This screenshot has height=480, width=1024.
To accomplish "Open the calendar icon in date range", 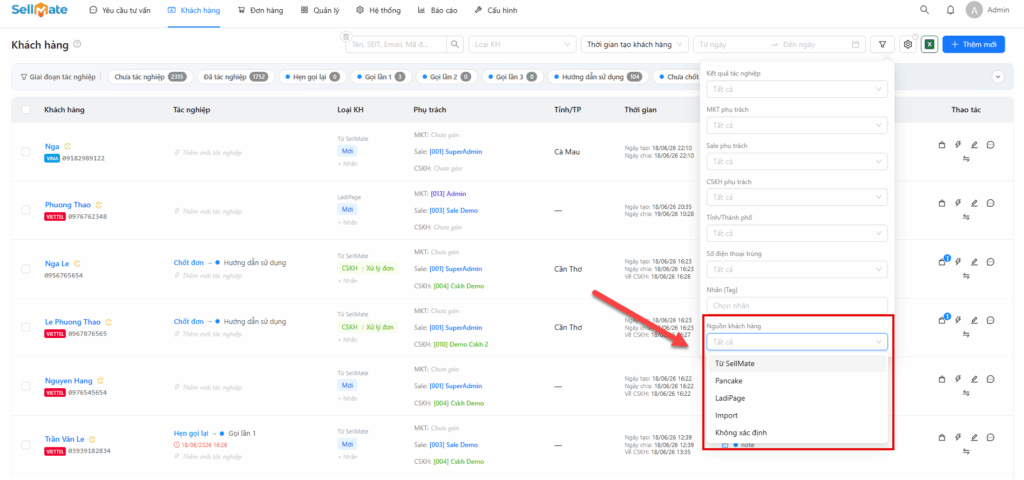I will [856, 44].
